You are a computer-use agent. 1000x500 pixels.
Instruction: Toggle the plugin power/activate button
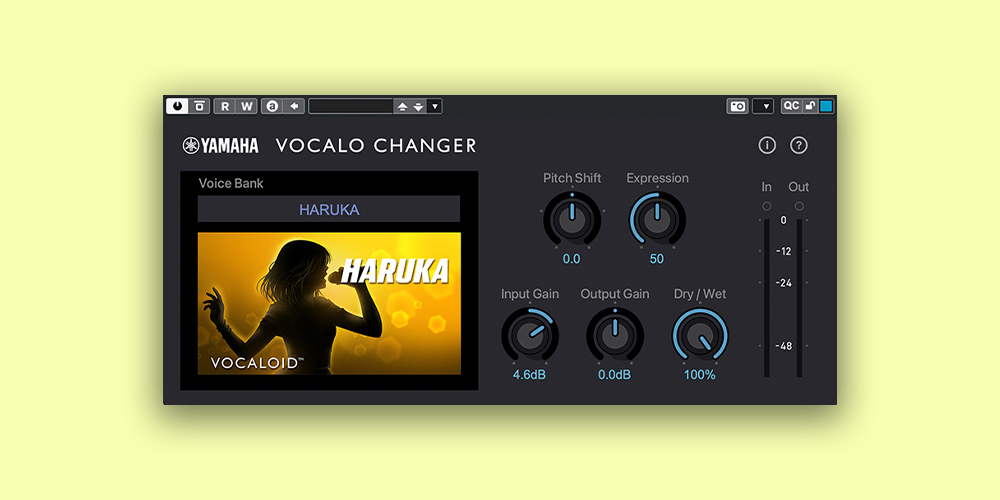(x=177, y=106)
